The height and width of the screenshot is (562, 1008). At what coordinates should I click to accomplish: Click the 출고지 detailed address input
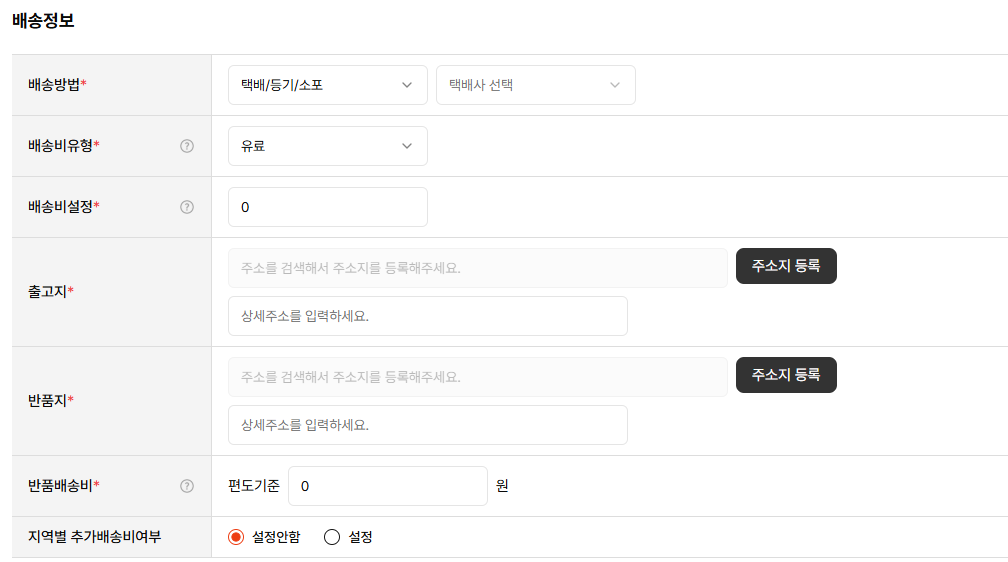(427, 316)
